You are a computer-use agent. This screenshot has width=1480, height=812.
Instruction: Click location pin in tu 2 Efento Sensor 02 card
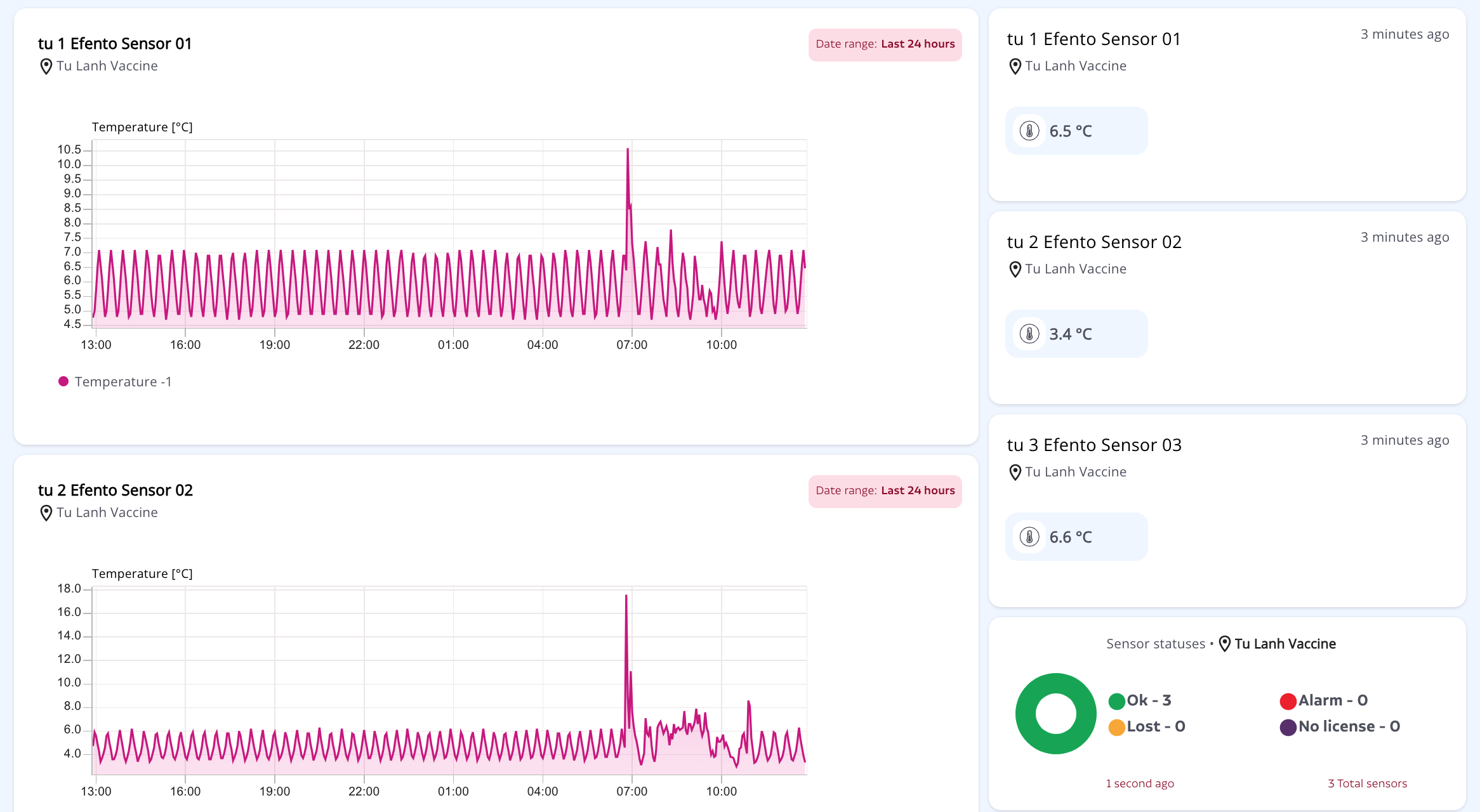pyautogui.click(x=1015, y=270)
